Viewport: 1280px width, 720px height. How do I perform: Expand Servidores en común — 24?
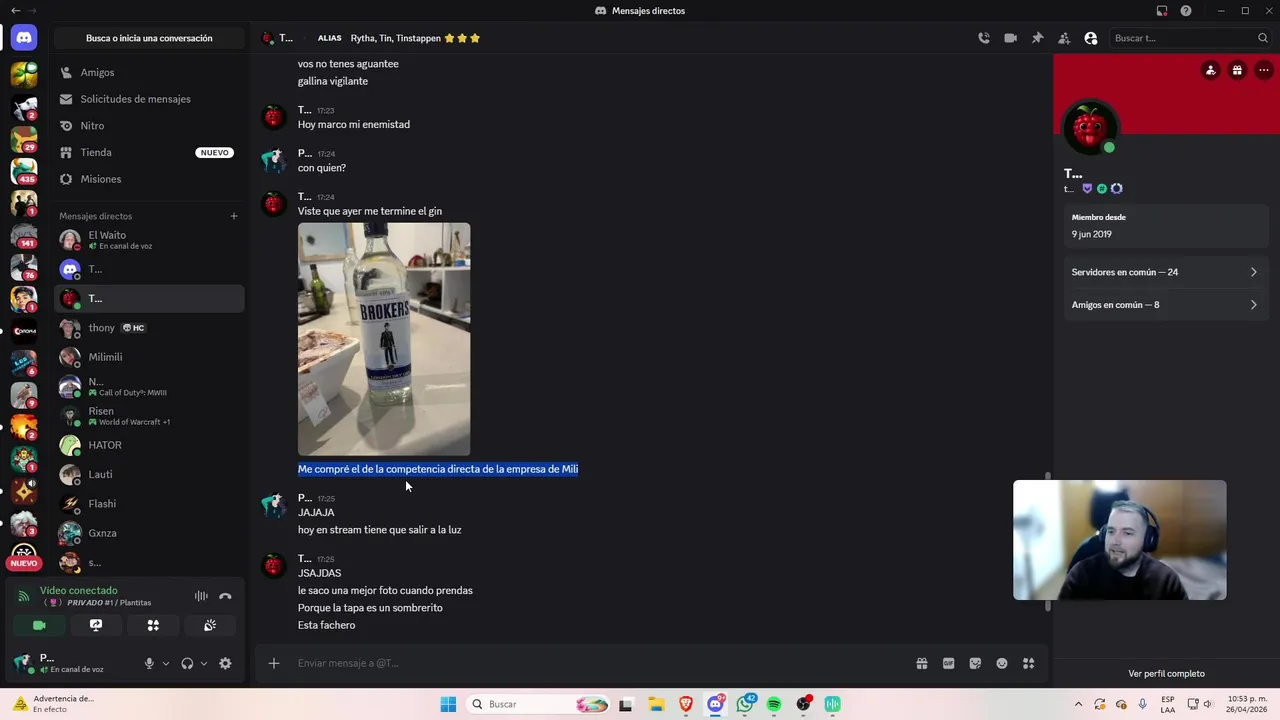[1166, 272]
